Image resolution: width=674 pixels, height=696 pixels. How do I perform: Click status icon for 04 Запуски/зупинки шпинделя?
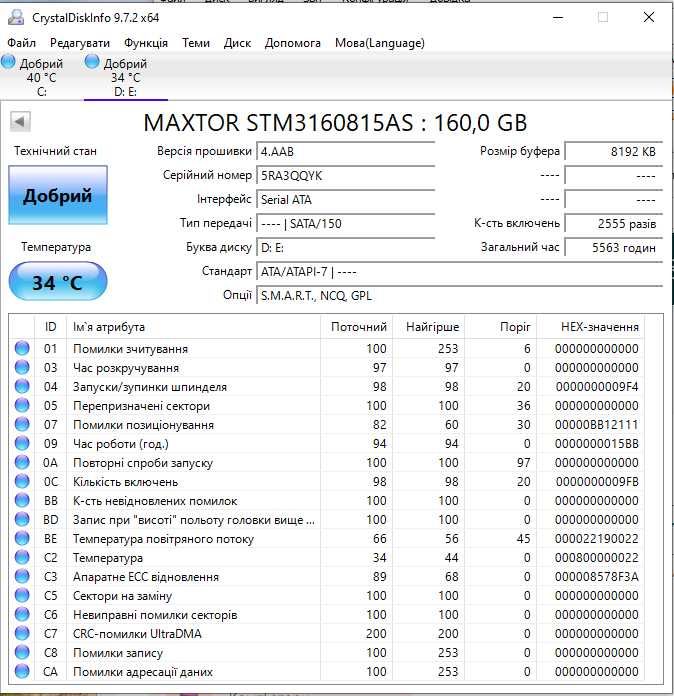point(22,387)
